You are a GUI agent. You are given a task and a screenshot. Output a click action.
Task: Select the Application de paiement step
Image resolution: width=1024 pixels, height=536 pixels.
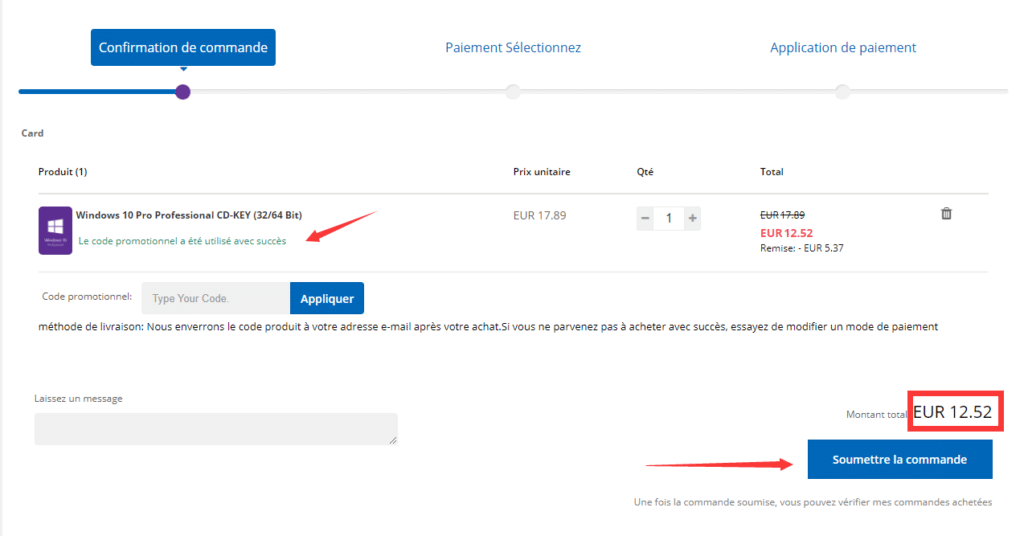[842, 48]
